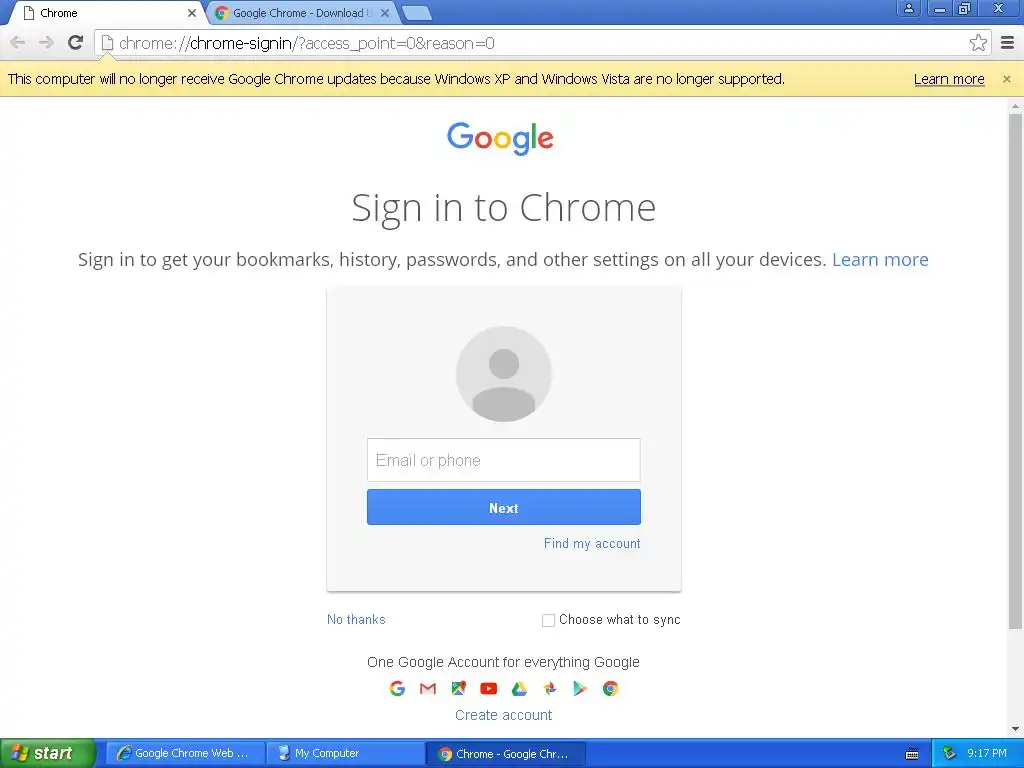Close the Chrome sign-in tab
1024x768 pixels.
coord(191,13)
